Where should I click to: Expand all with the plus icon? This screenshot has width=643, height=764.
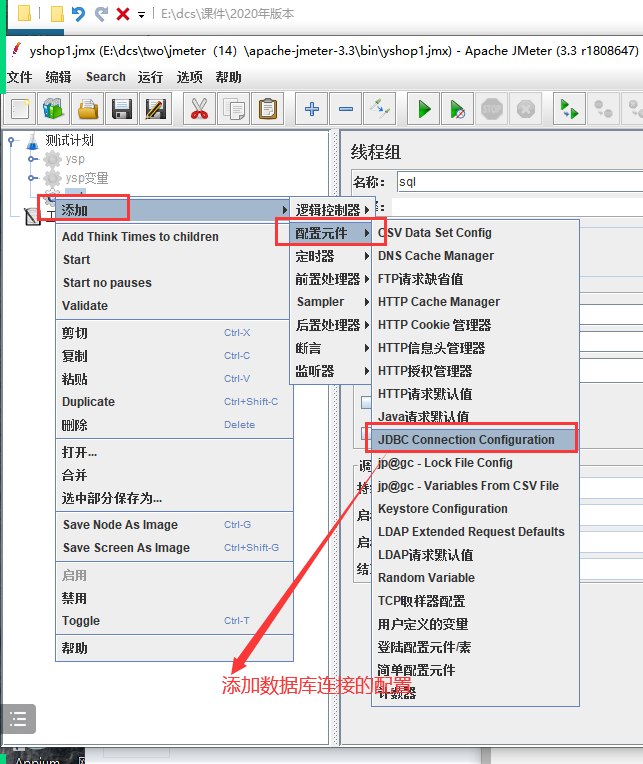[312, 109]
